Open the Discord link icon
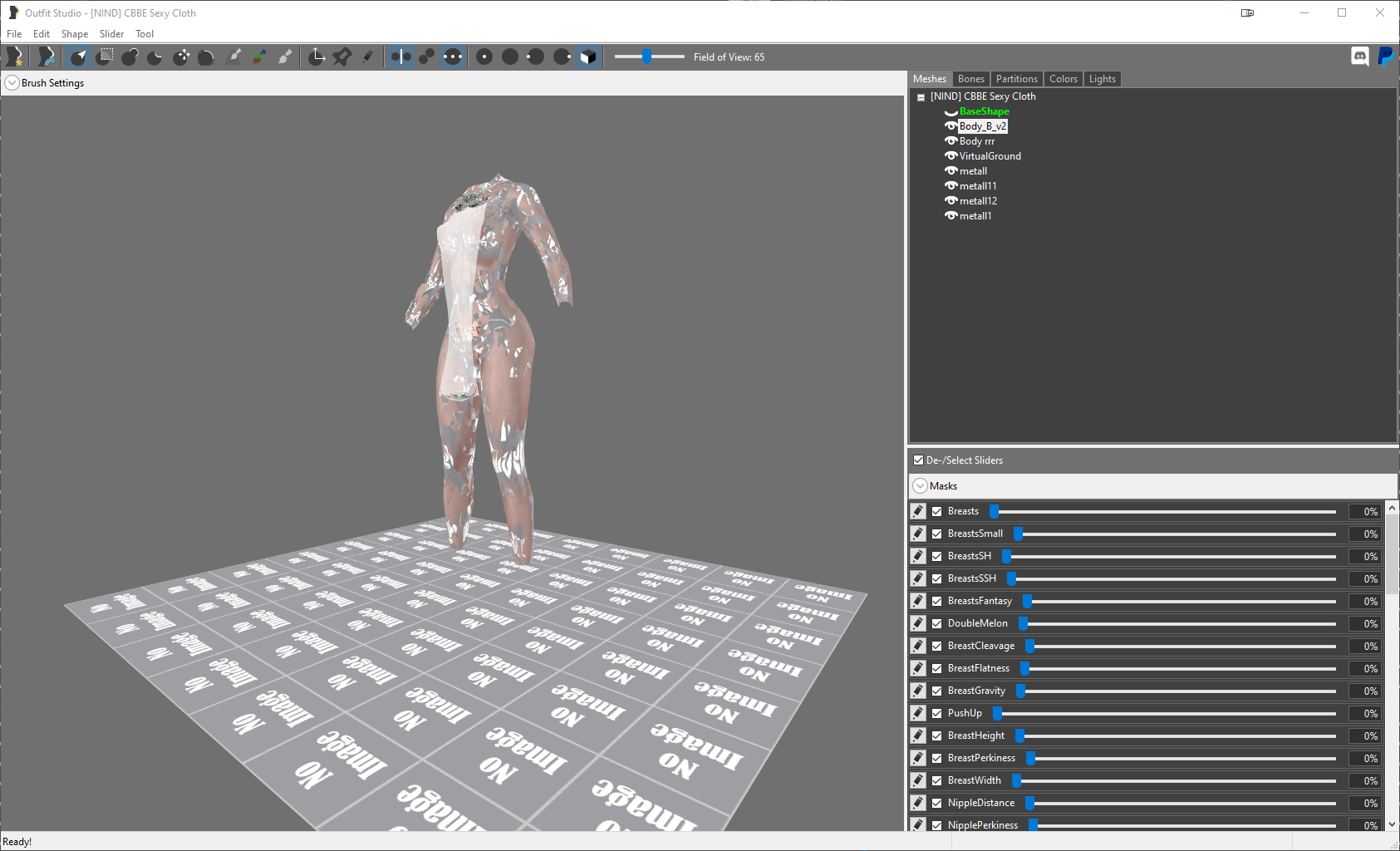The height and width of the screenshot is (851, 1400). [1360, 57]
